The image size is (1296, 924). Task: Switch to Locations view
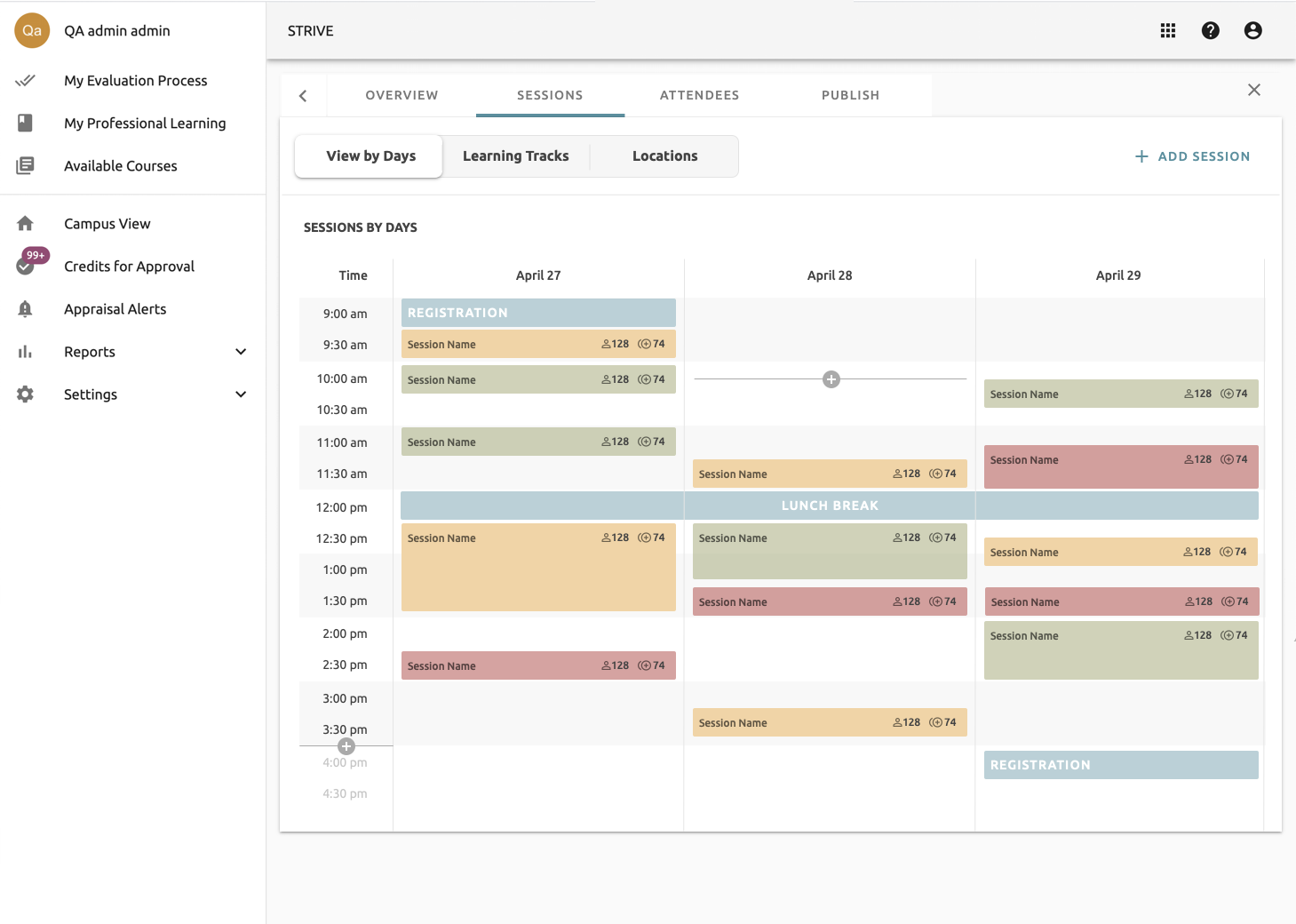click(x=664, y=156)
